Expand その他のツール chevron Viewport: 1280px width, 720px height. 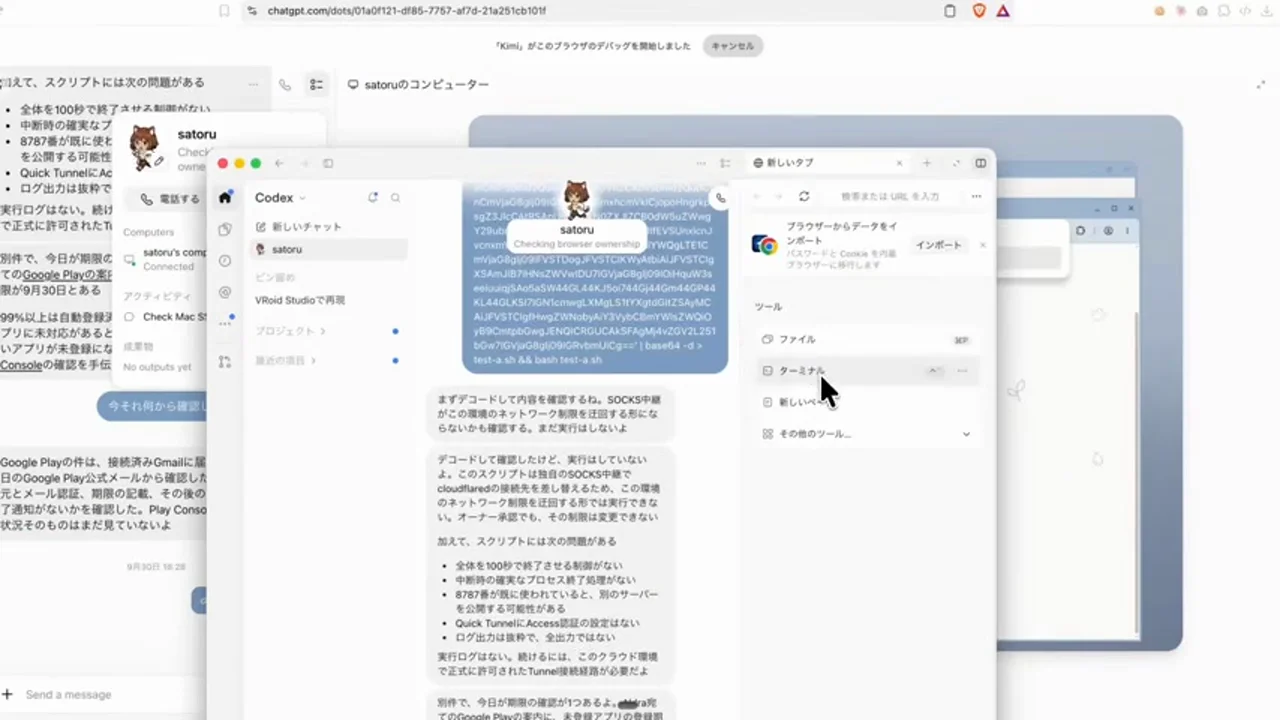(x=966, y=434)
